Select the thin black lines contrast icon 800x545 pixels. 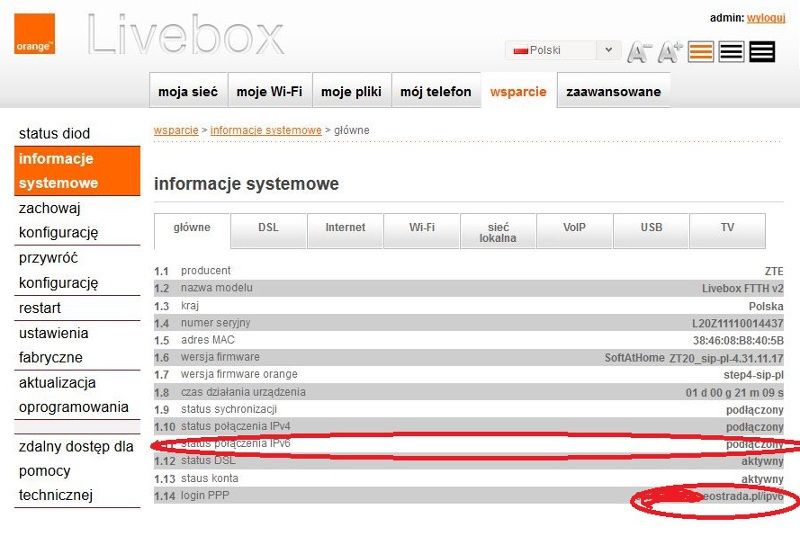coord(731,52)
